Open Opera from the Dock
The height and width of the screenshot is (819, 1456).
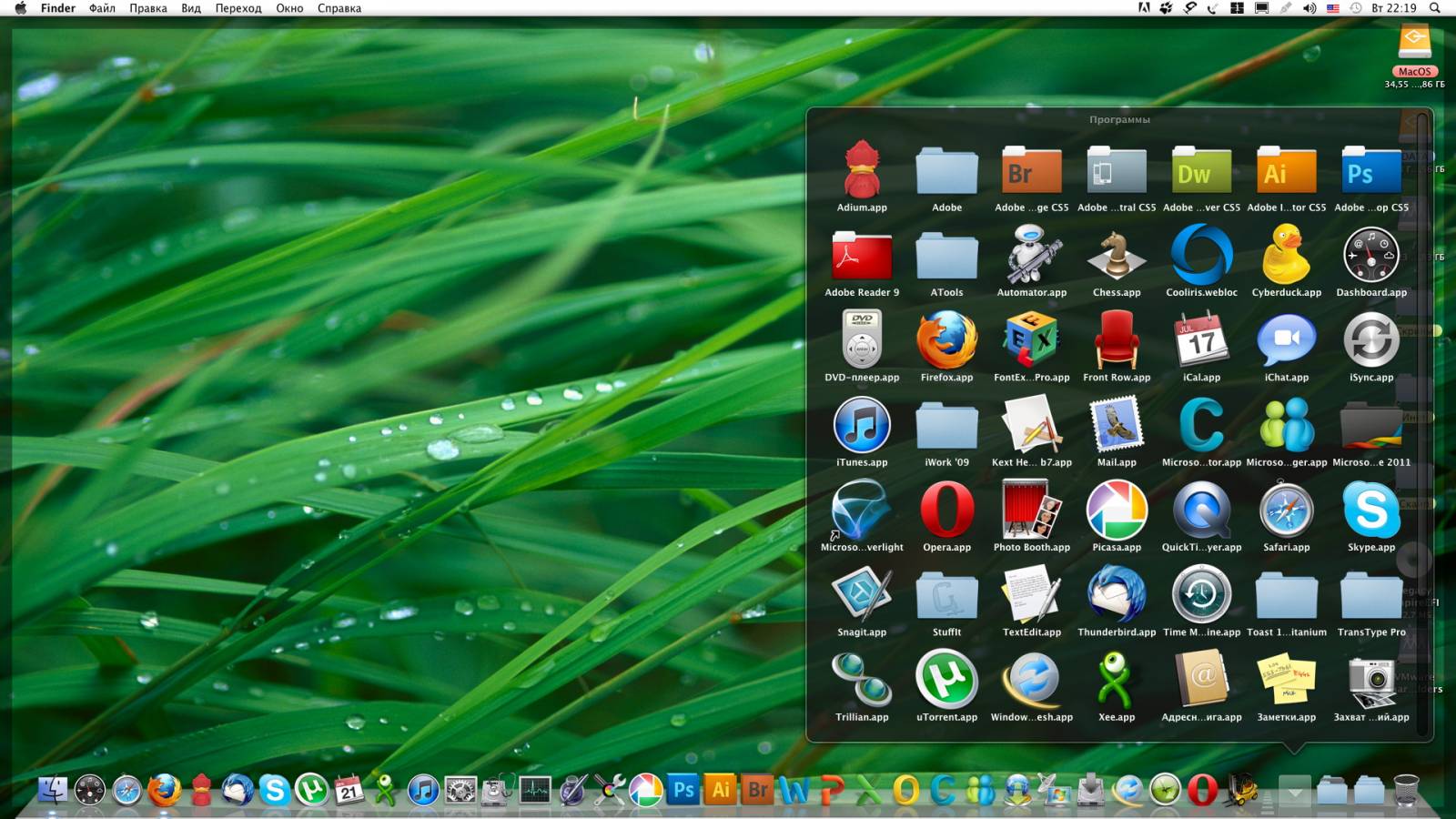[1203, 790]
